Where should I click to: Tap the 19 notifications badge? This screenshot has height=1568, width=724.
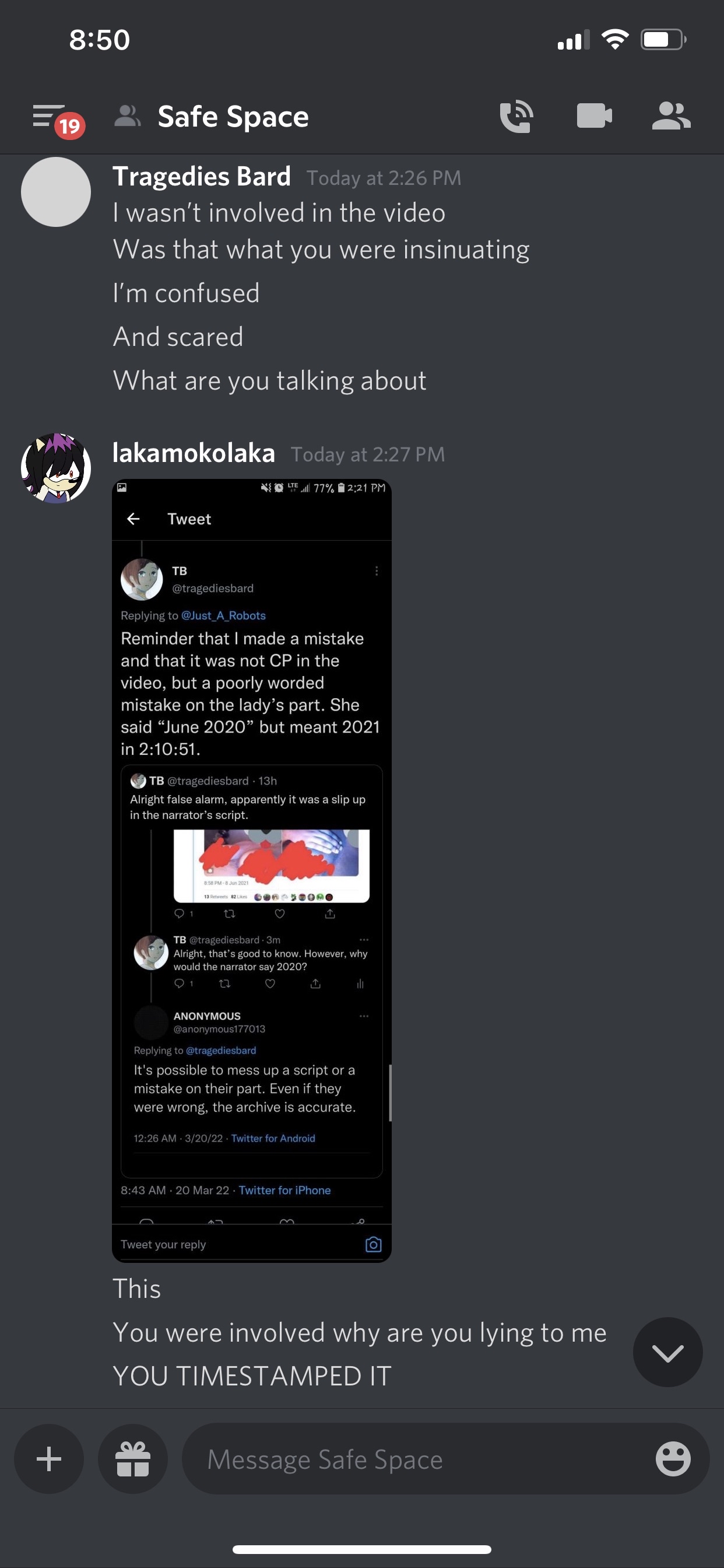[70, 126]
